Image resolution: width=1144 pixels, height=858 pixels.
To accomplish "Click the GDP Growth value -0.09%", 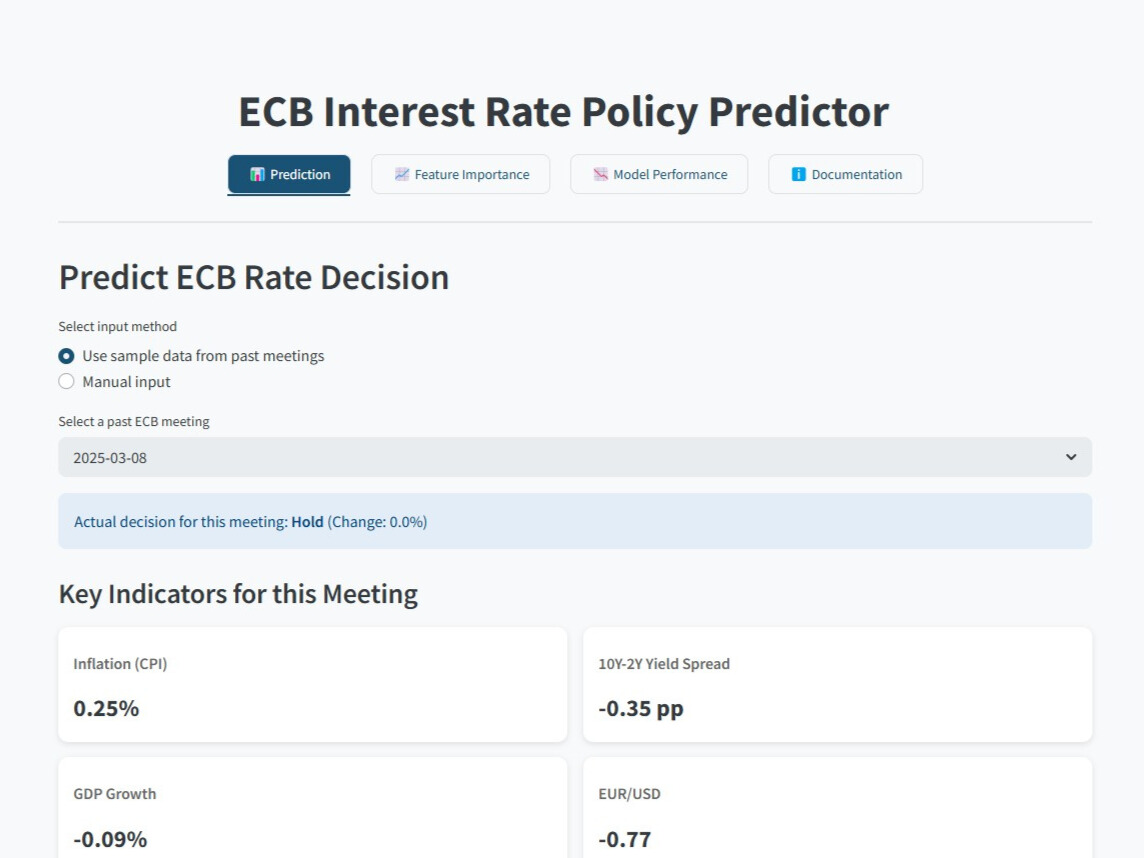I will (109, 839).
